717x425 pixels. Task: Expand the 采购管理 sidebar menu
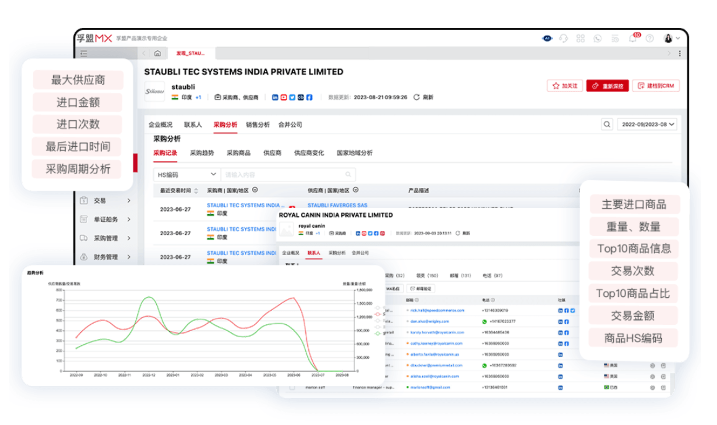[105, 238]
